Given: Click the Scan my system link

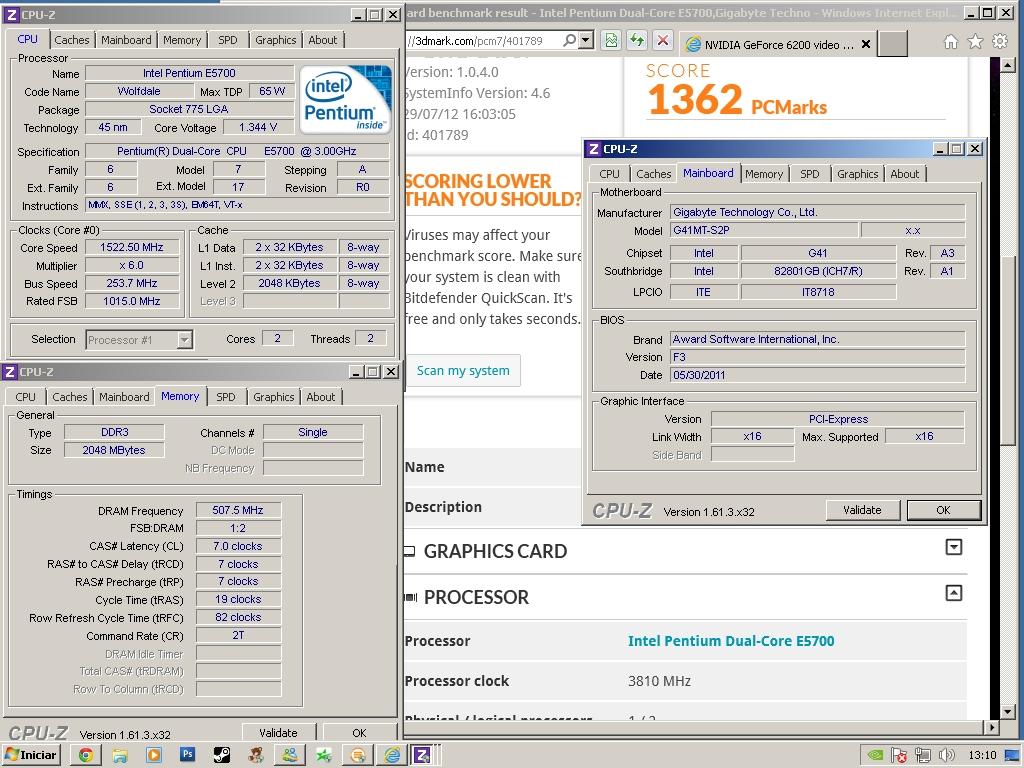Looking at the screenshot, I should click(463, 370).
